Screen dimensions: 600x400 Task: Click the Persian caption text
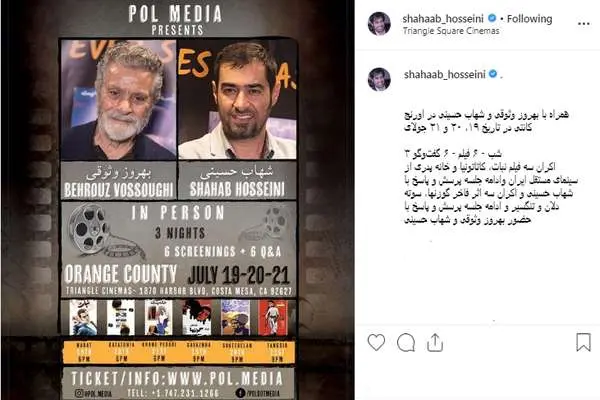point(491,167)
